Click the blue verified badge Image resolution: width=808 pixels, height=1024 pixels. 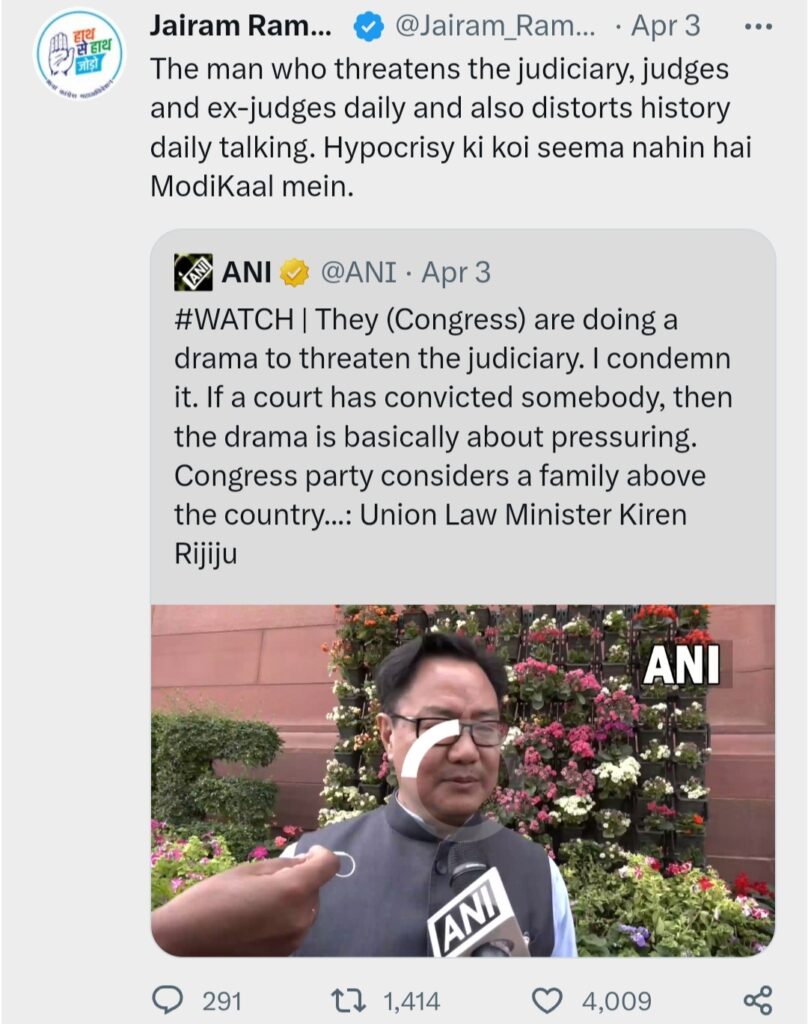click(368, 27)
